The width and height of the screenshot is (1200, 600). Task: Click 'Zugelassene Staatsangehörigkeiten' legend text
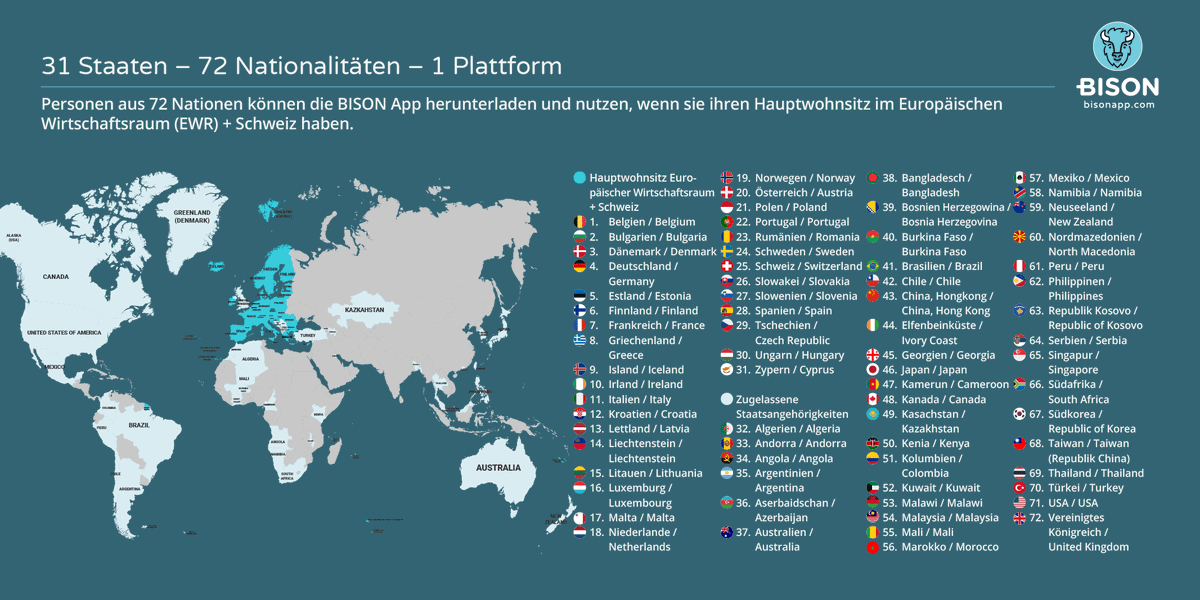(792, 407)
